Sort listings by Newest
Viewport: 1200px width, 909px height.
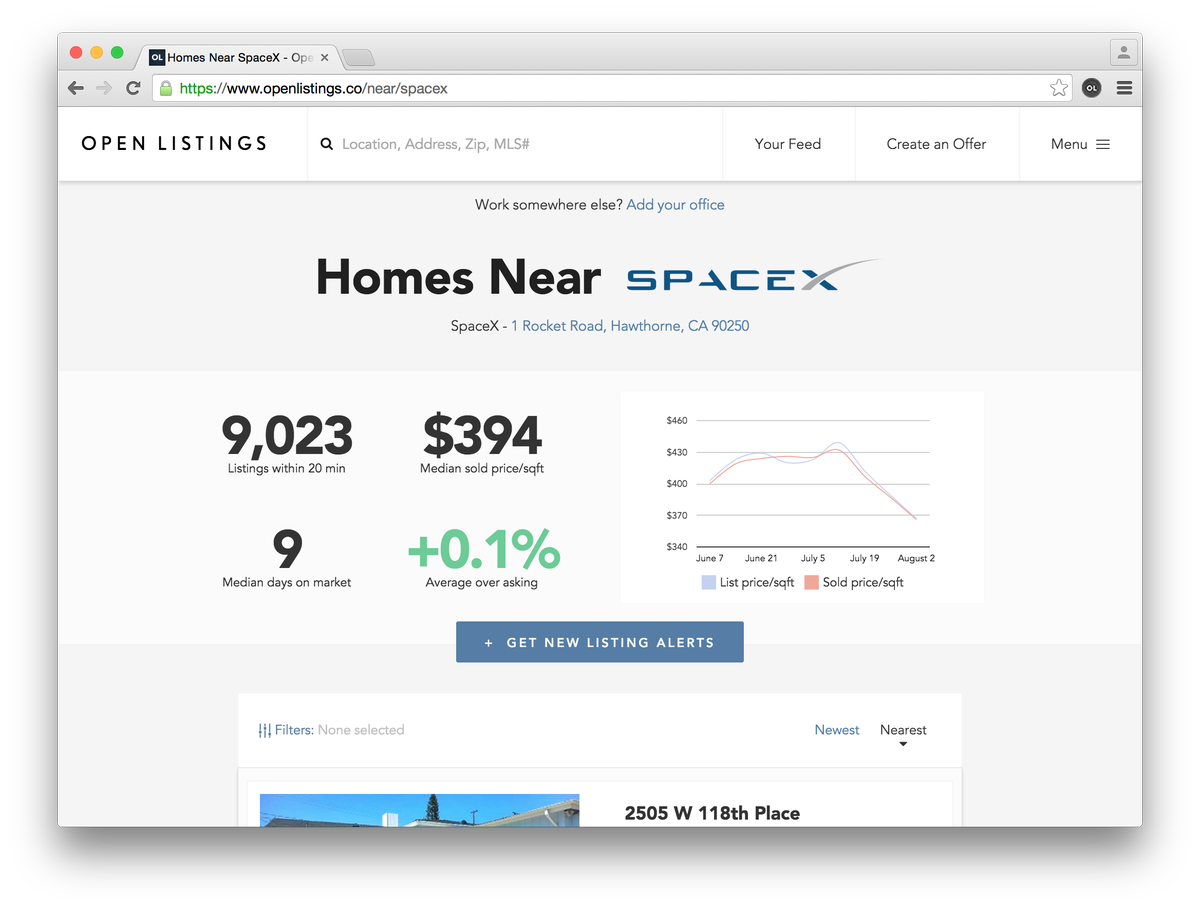[837, 730]
